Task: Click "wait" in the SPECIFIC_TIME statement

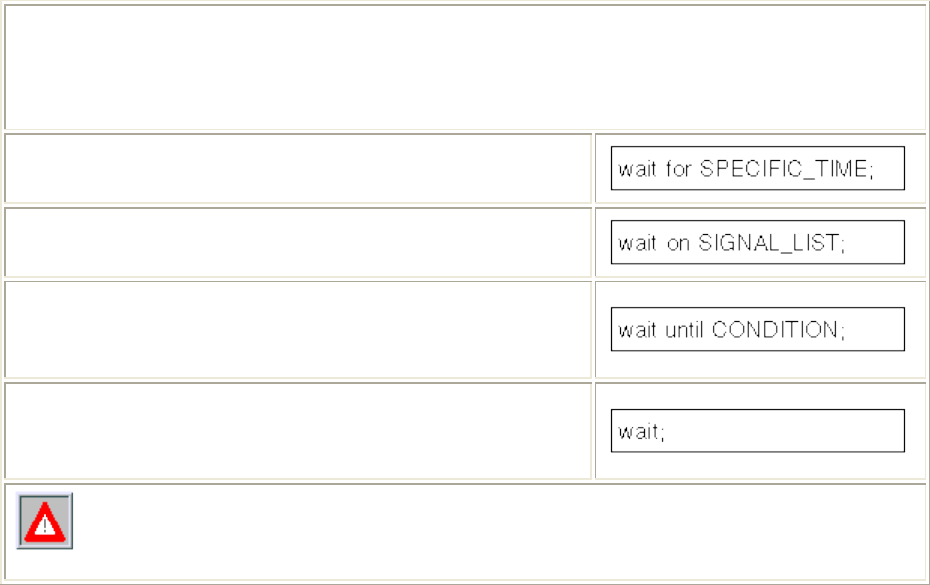Action: coord(638,168)
